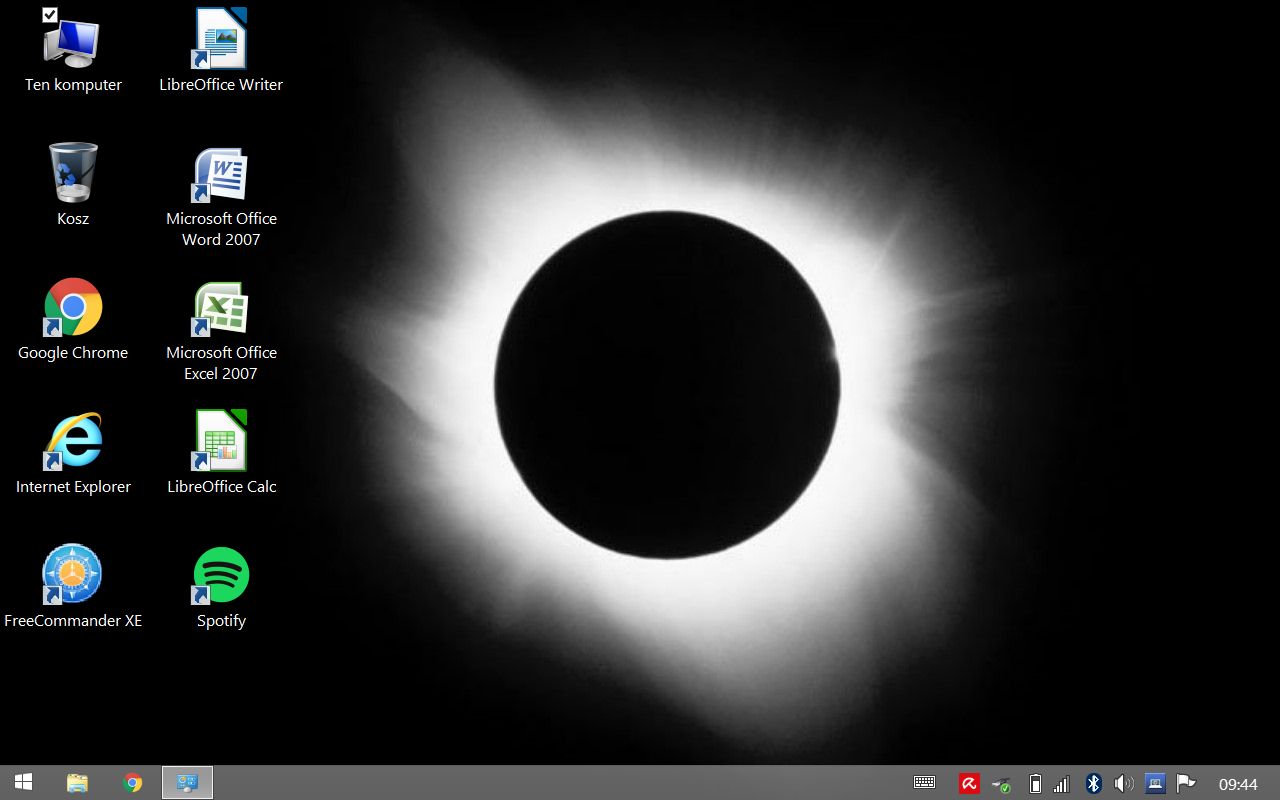This screenshot has width=1280, height=800.
Task: Open the touch keyboard tray icon
Action: click(924, 783)
